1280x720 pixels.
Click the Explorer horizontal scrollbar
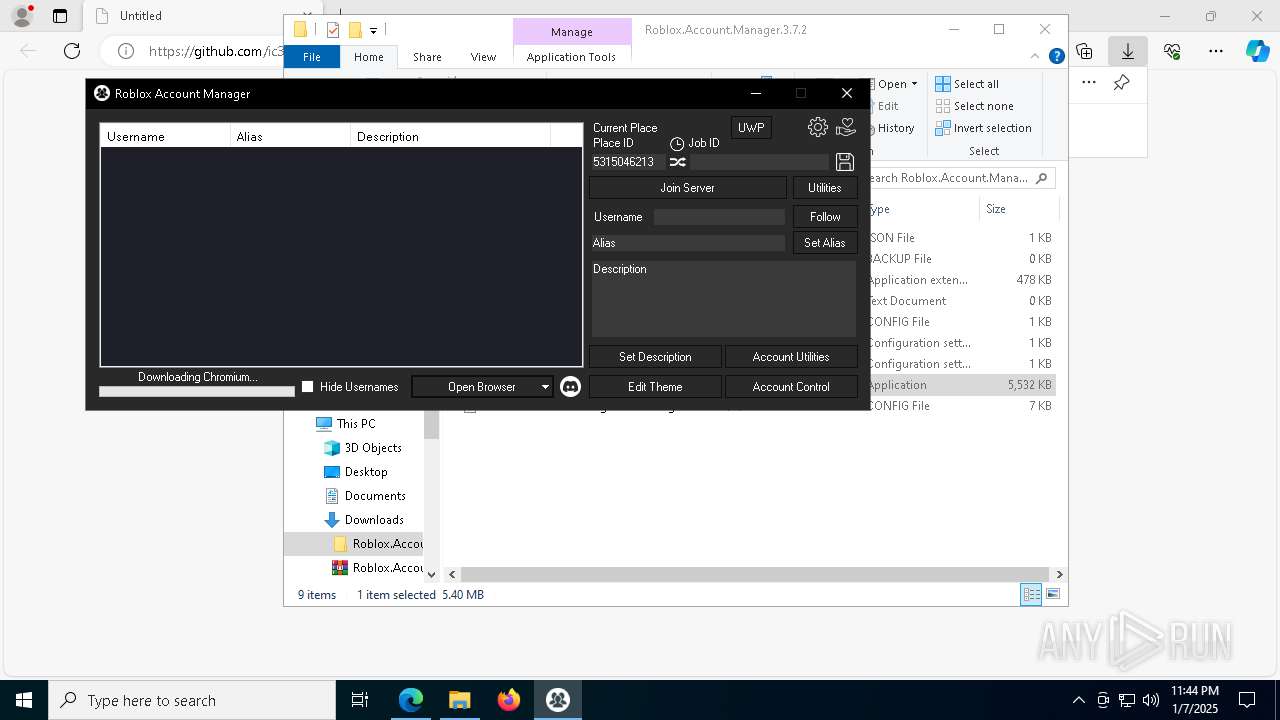coord(755,574)
